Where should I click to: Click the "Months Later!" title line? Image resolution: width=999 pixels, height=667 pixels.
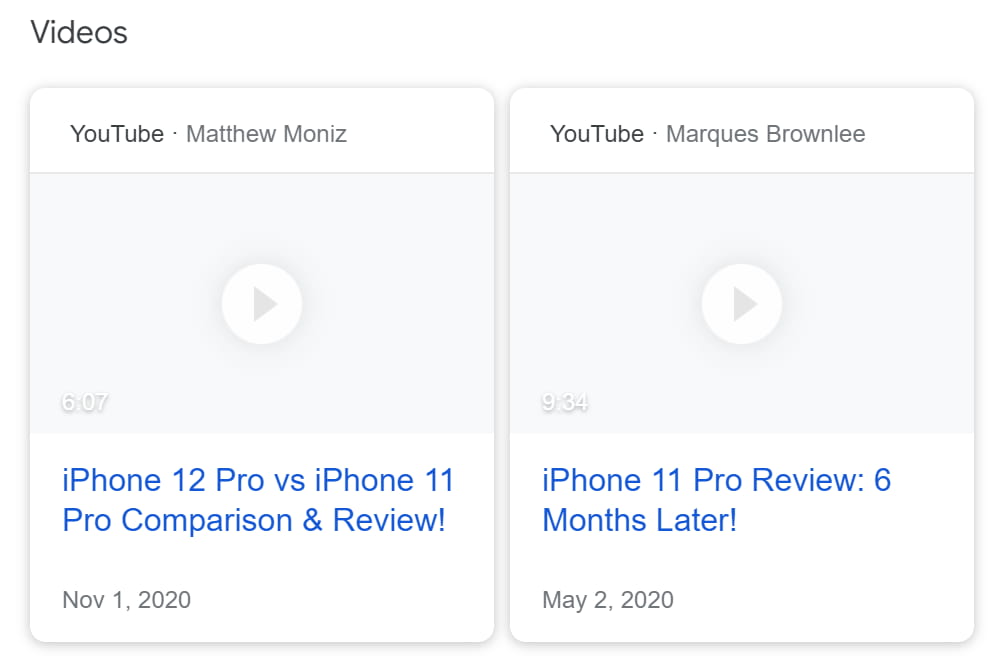click(640, 521)
